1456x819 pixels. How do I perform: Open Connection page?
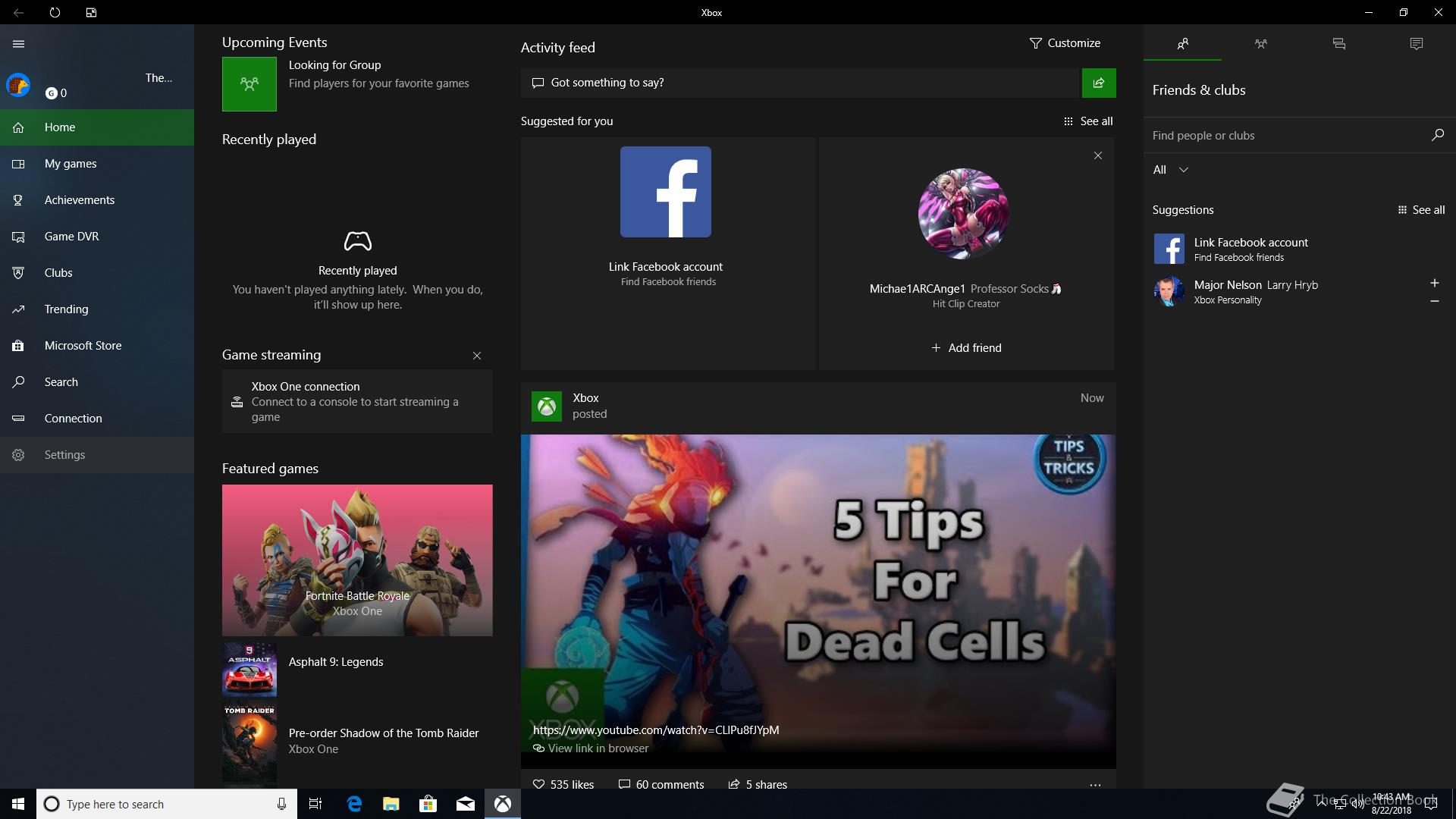[97, 419]
